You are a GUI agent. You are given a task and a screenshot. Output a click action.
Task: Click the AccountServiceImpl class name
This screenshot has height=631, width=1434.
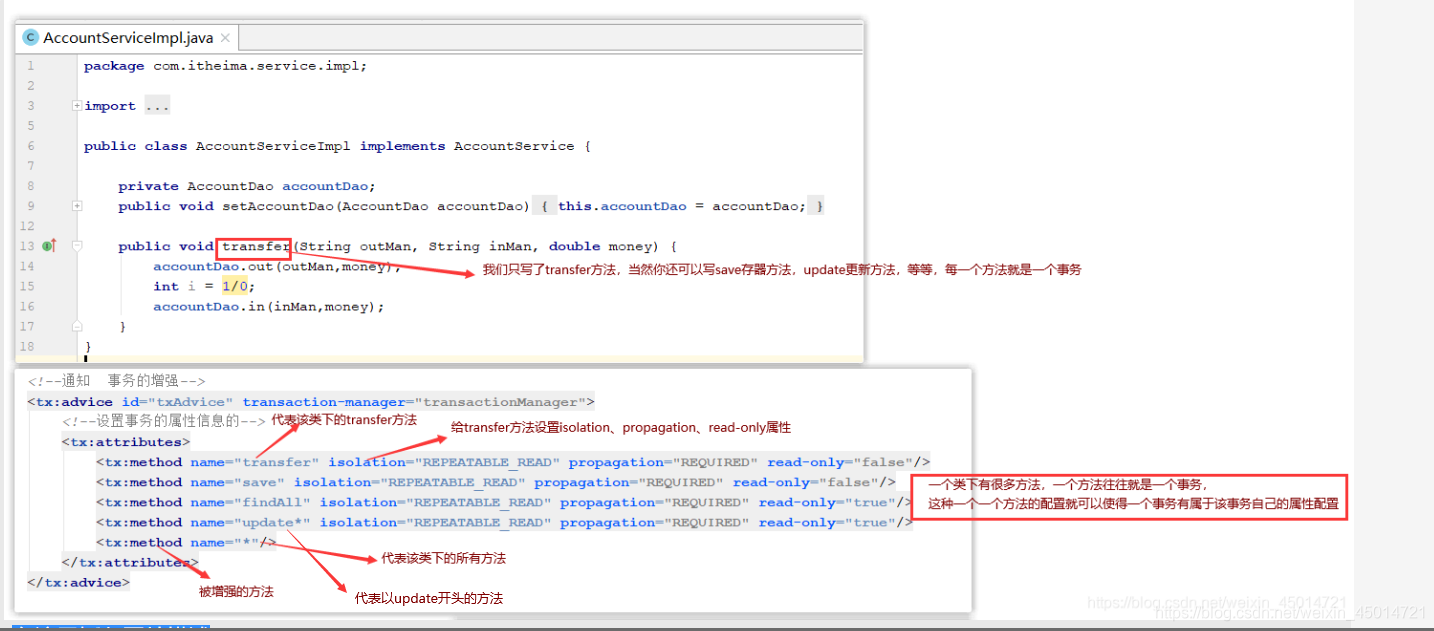pyautogui.click(x=273, y=146)
